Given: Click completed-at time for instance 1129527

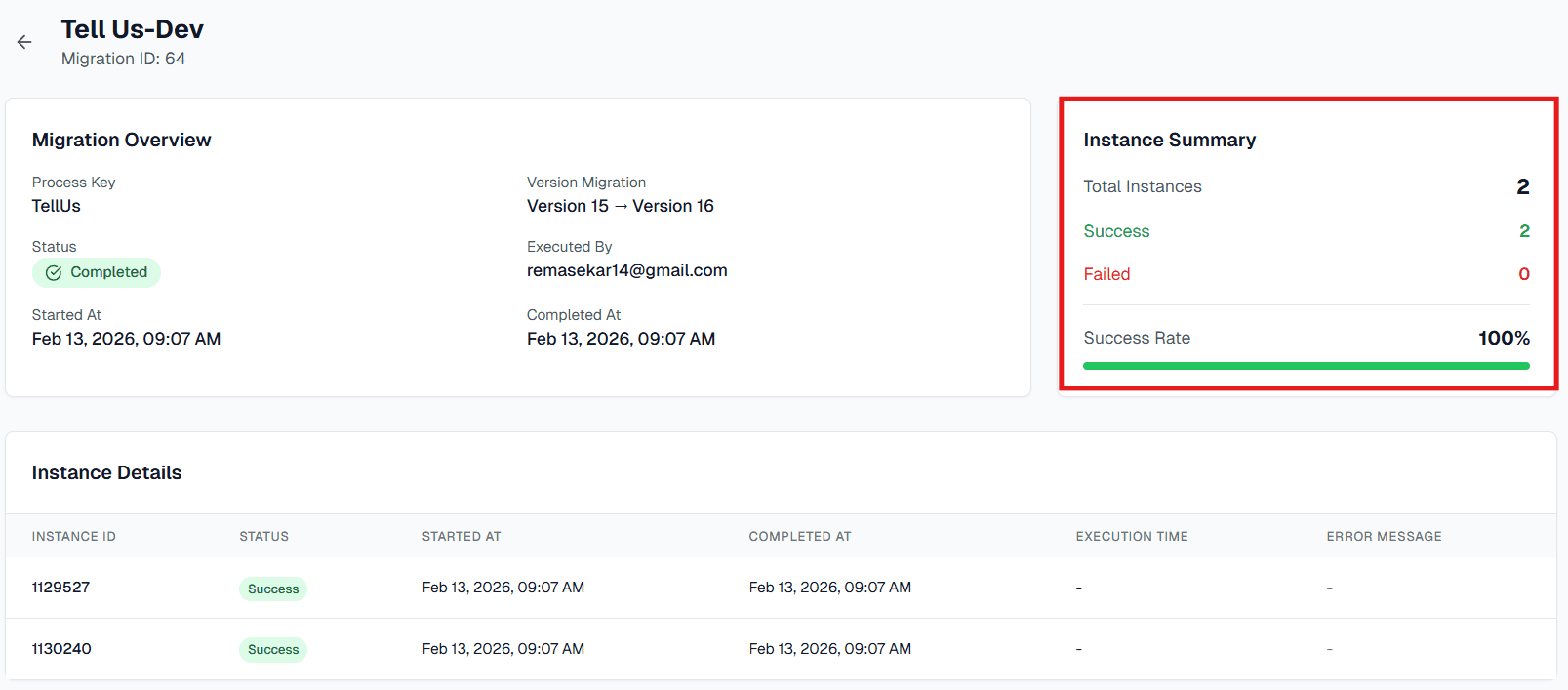Looking at the screenshot, I should click(x=830, y=588).
